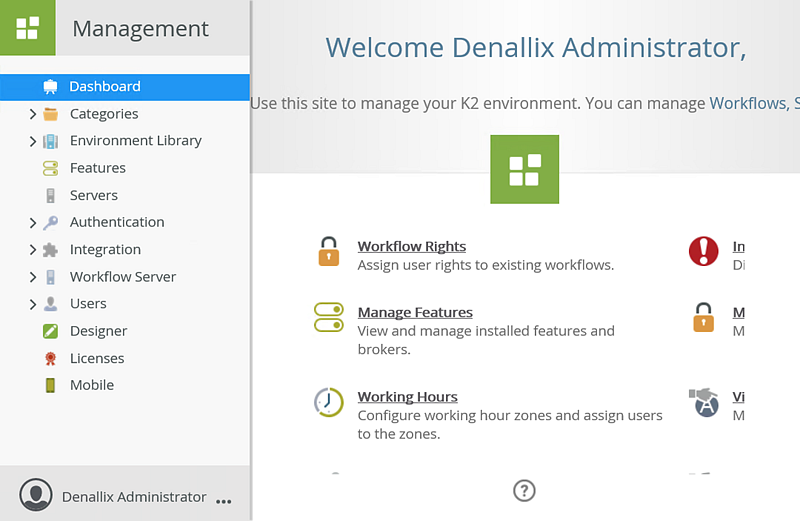Expand the Categories tree node
This screenshot has height=521, width=800.
coord(33,114)
